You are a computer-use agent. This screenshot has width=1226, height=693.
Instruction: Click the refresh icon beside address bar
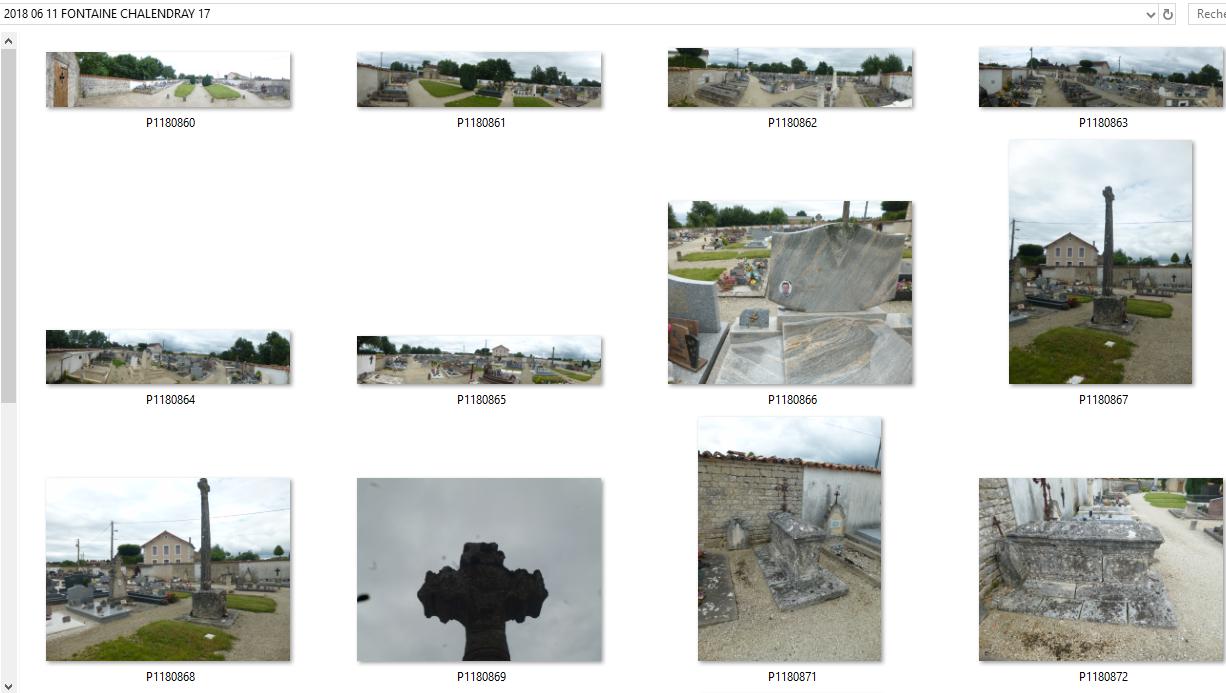click(1167, 14)
